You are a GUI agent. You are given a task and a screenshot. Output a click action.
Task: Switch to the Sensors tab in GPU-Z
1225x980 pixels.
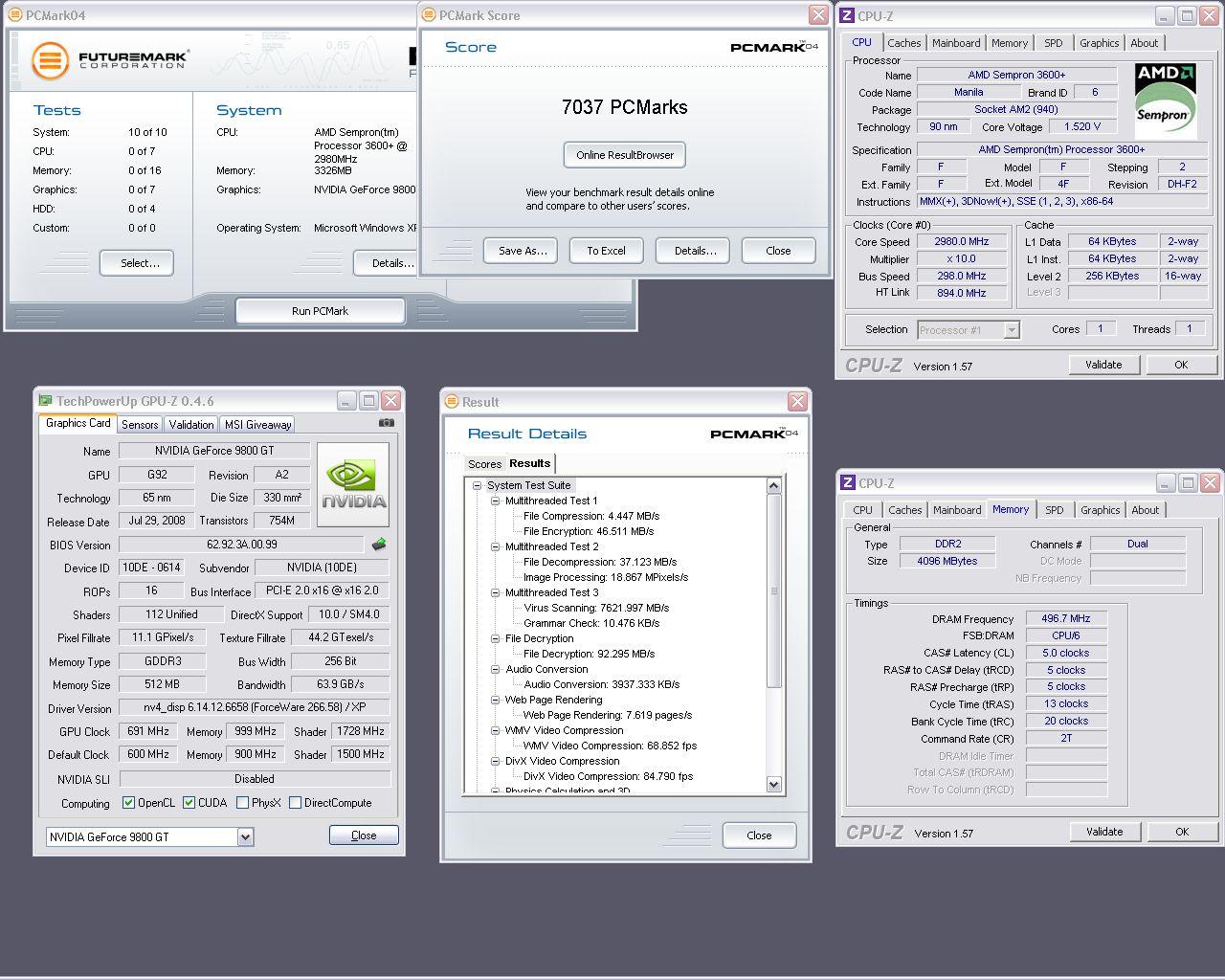coord(140,425)
